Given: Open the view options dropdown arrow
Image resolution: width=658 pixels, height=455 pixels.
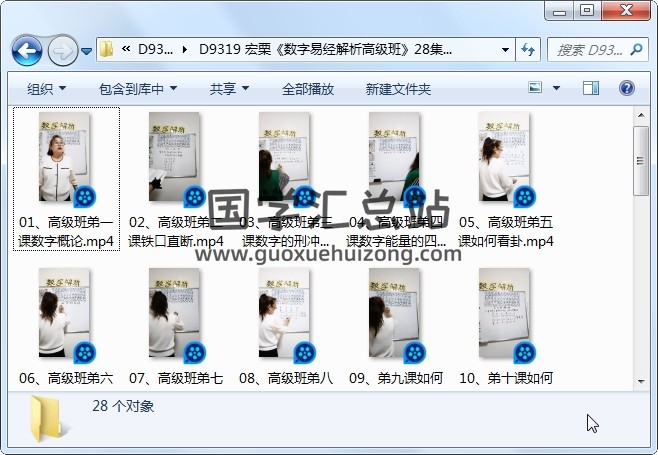Looking at the screenshot, I should (x=556, y=89).
